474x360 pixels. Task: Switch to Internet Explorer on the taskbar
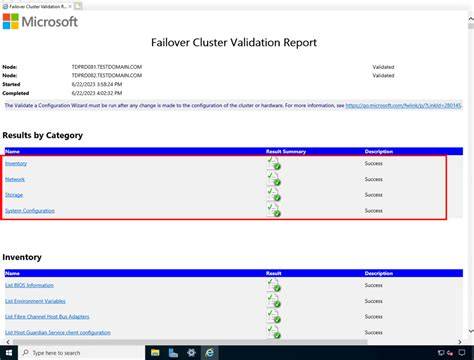210,353
